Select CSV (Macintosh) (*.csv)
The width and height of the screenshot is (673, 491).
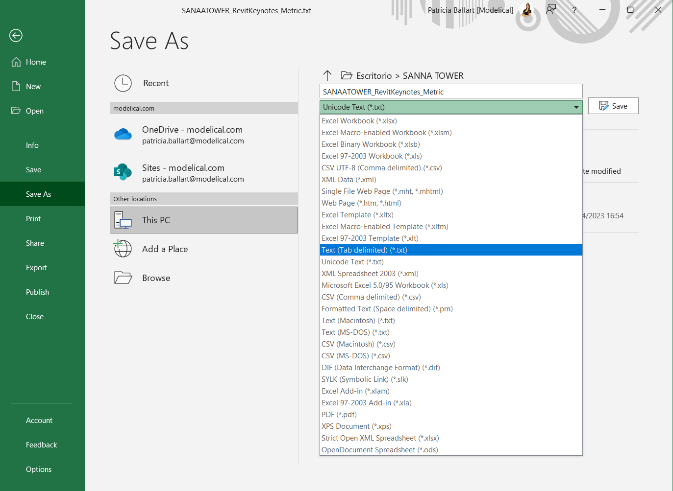coord(451,344)
